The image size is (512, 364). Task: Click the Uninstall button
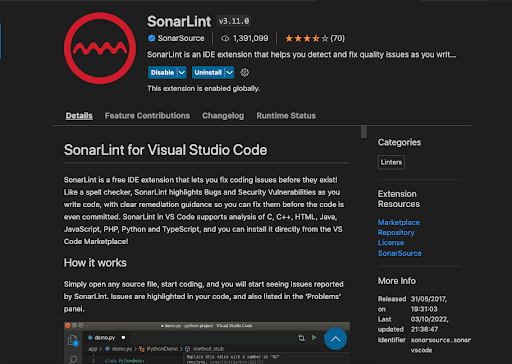(x=208, y=72)
